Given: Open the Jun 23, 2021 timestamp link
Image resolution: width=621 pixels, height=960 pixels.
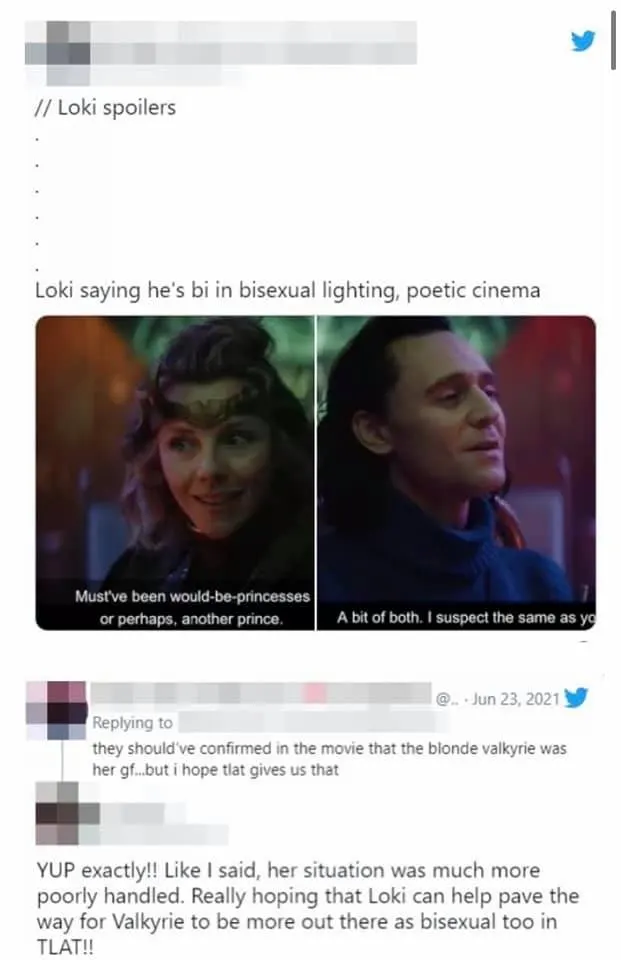Looking at the screenshot, I should 516,699.
